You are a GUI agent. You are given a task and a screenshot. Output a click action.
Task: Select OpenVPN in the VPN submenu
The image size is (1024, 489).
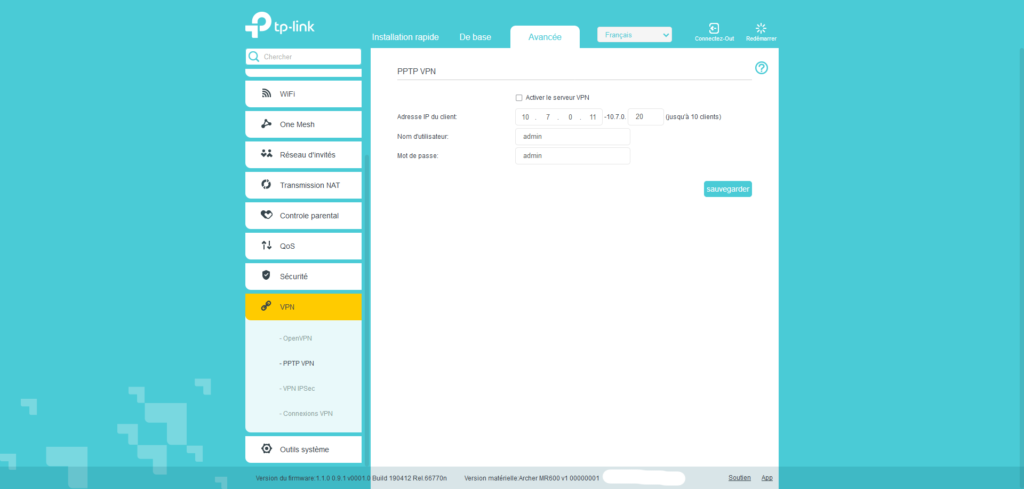pyautogui.click(x=298, y=338)
